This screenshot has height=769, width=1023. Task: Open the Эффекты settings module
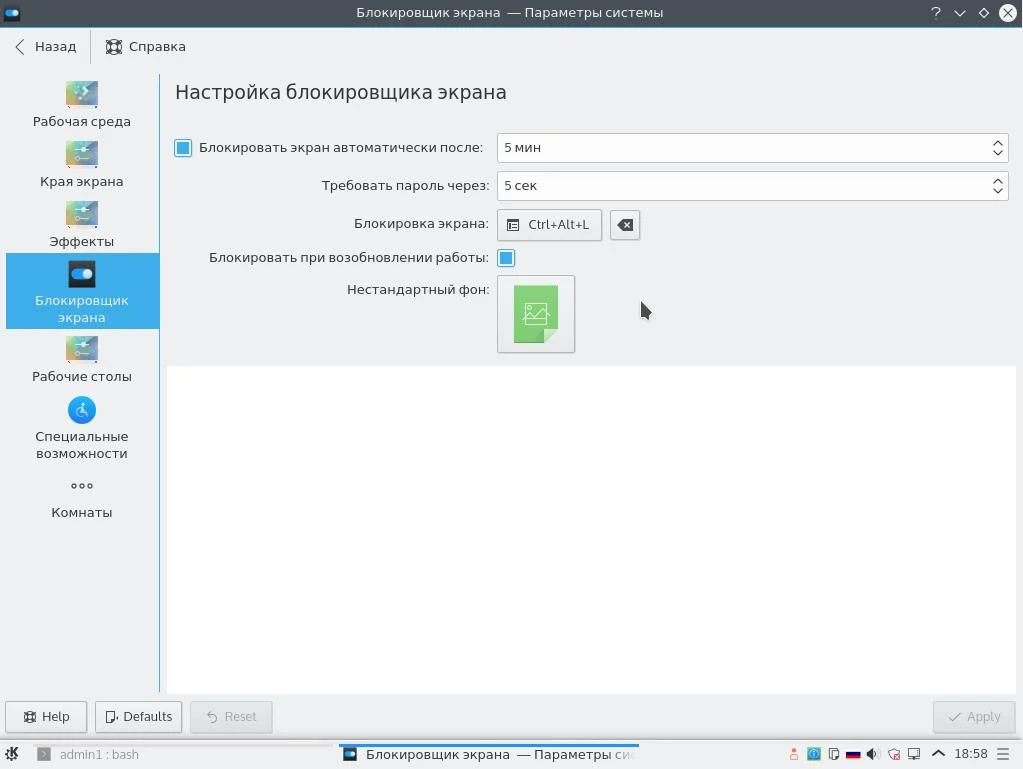click(82, 224)
